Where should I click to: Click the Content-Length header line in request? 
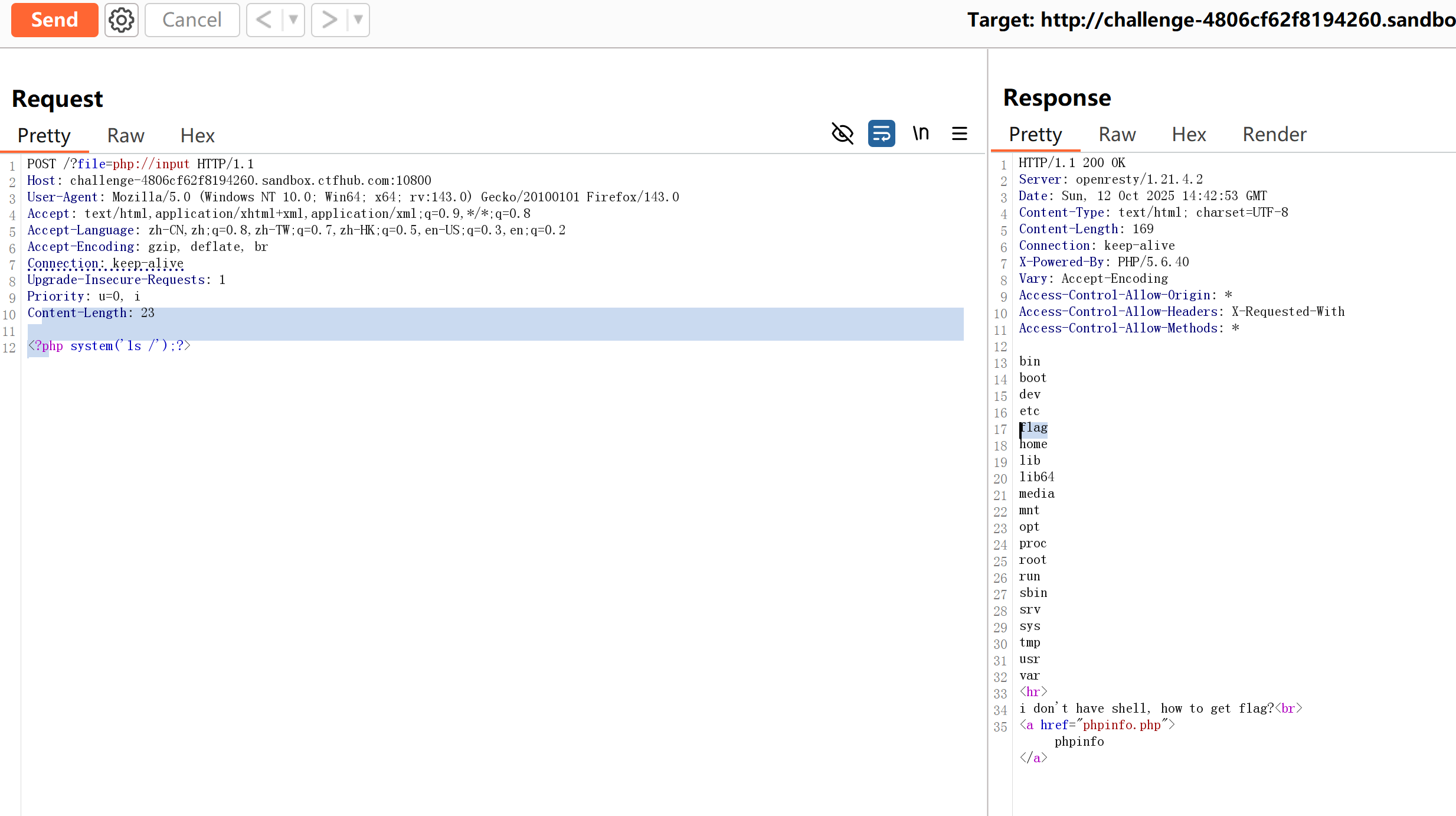[91, 313]
